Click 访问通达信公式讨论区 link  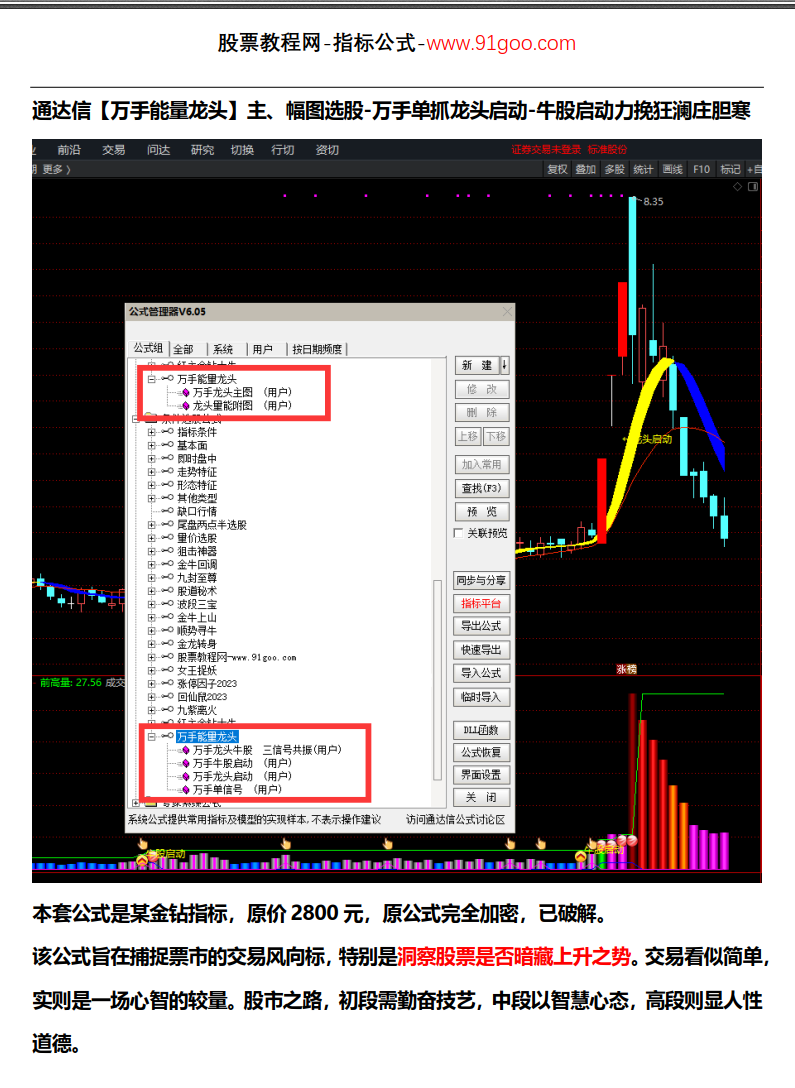click(456, 819)
